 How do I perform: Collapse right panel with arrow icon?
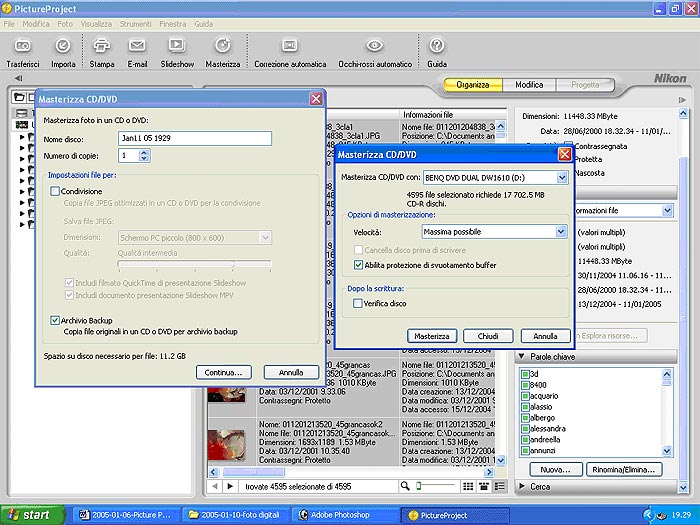682,100
